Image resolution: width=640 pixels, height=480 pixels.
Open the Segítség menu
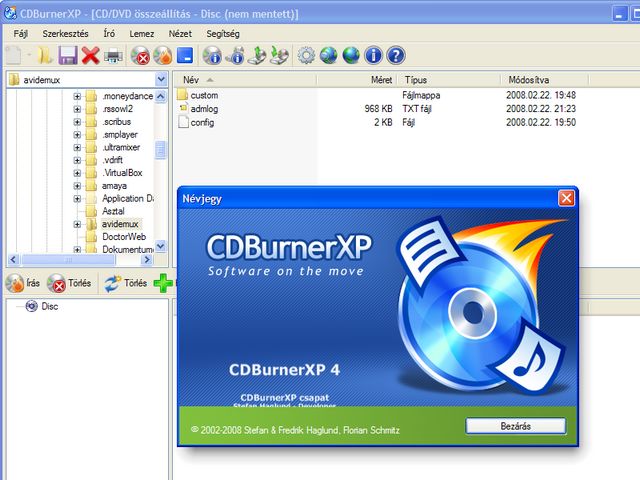click(223, 33)
